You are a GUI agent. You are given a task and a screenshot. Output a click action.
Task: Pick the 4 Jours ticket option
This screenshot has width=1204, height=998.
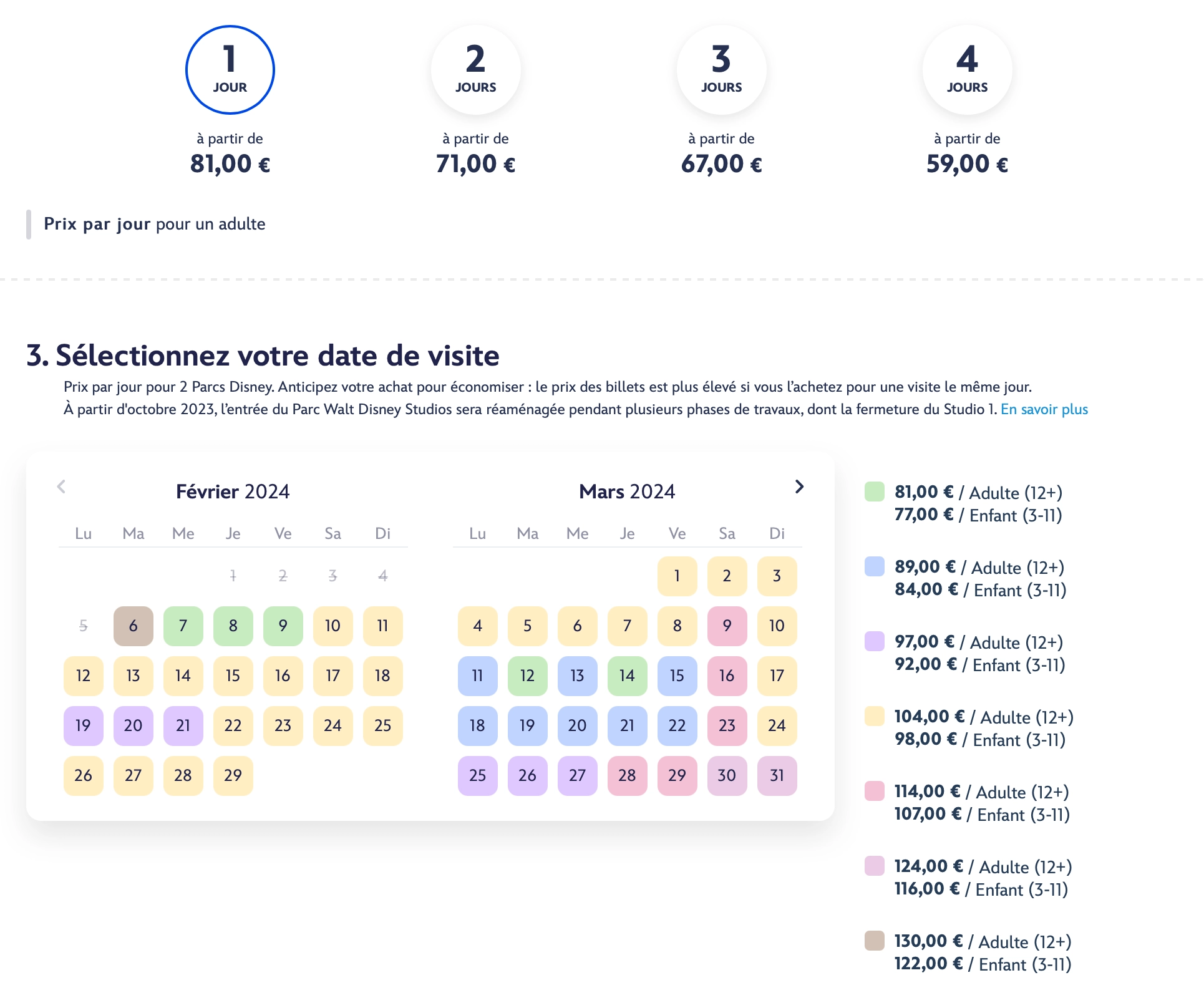point(967,70)
